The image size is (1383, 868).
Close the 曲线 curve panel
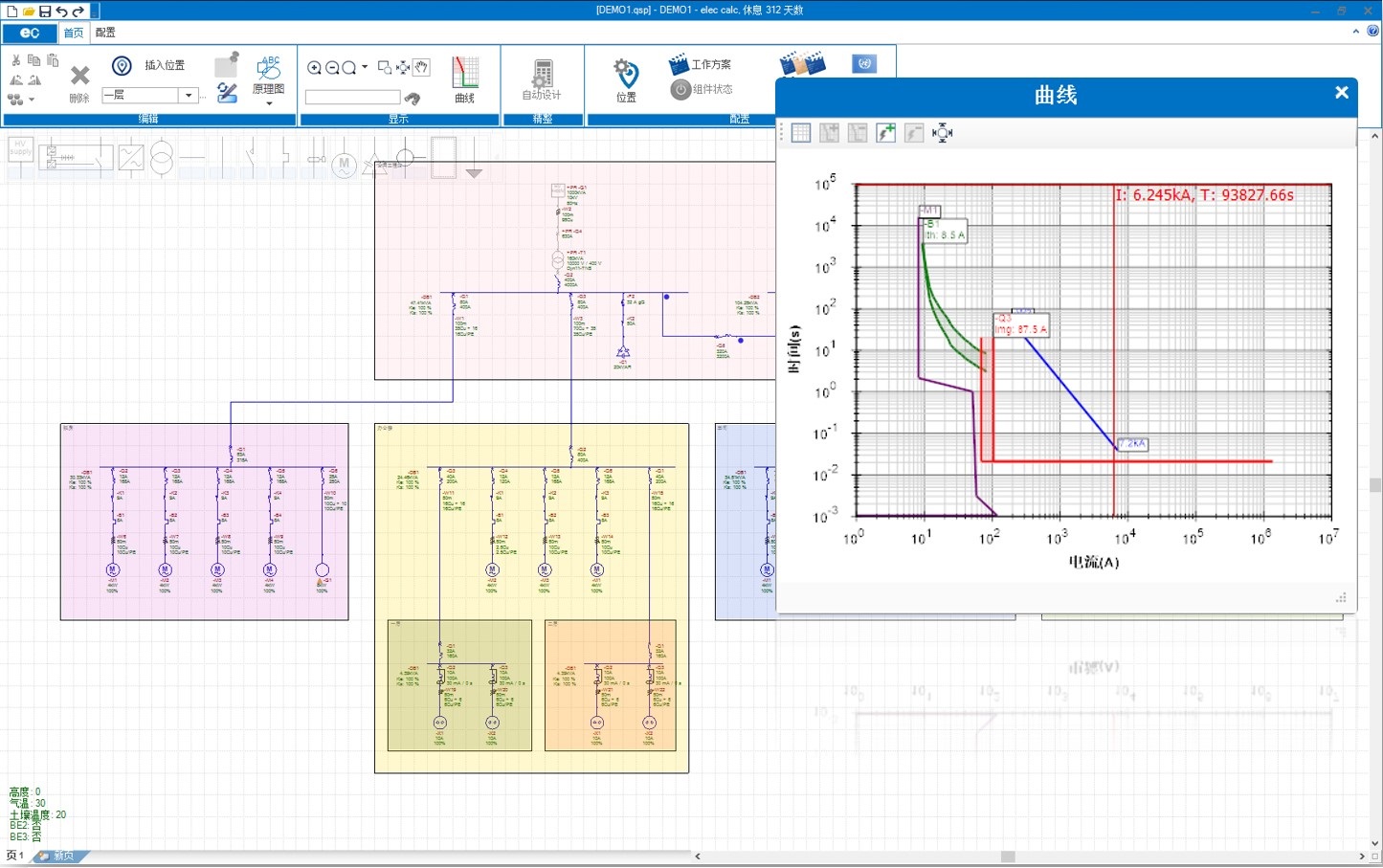click(x=1342, y=93)
